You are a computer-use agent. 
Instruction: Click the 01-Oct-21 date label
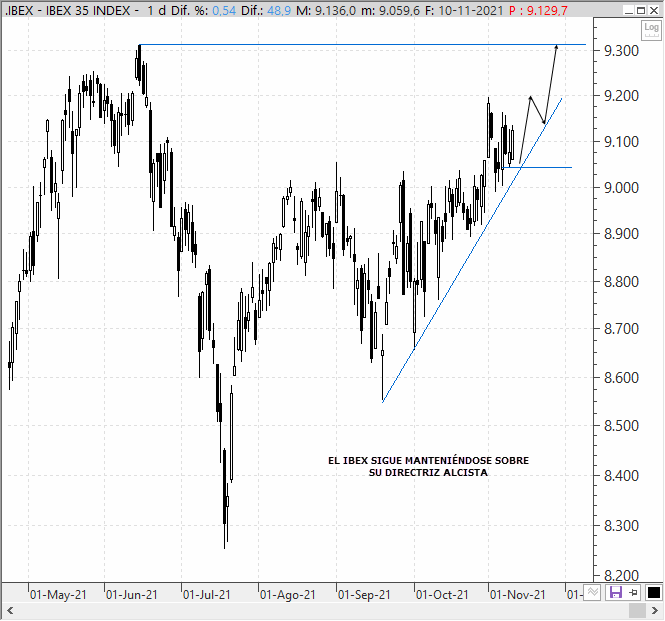pyautogui.click(x=442, y=595)
